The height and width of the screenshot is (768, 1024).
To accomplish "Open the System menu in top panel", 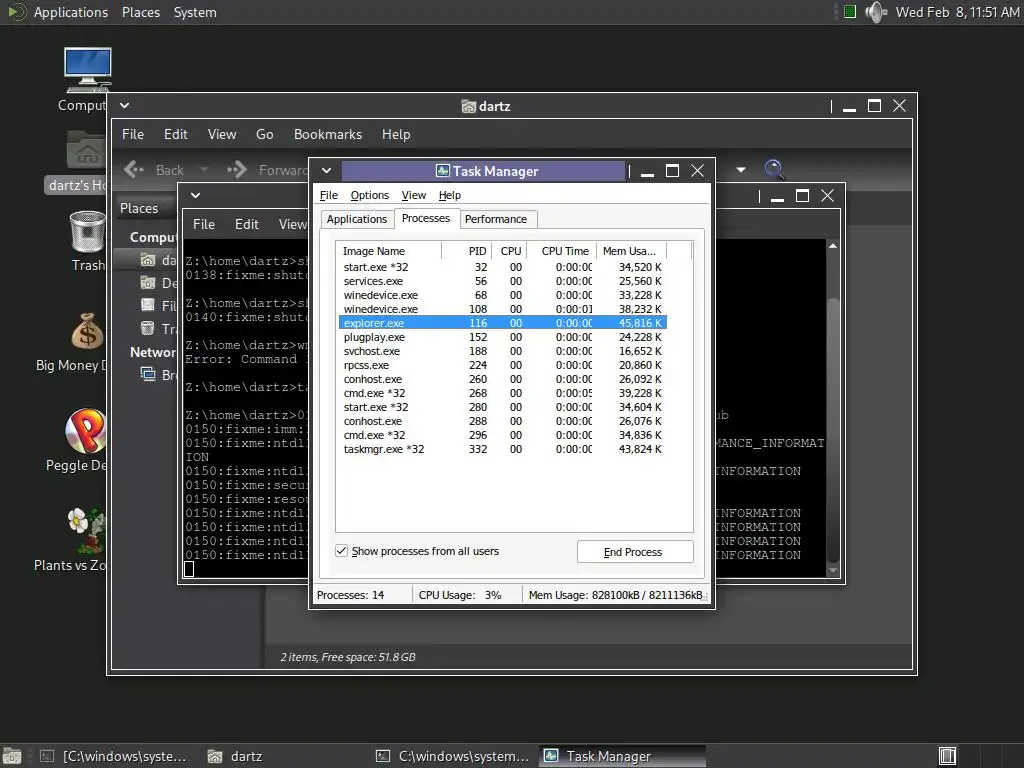I will (195, 12).
